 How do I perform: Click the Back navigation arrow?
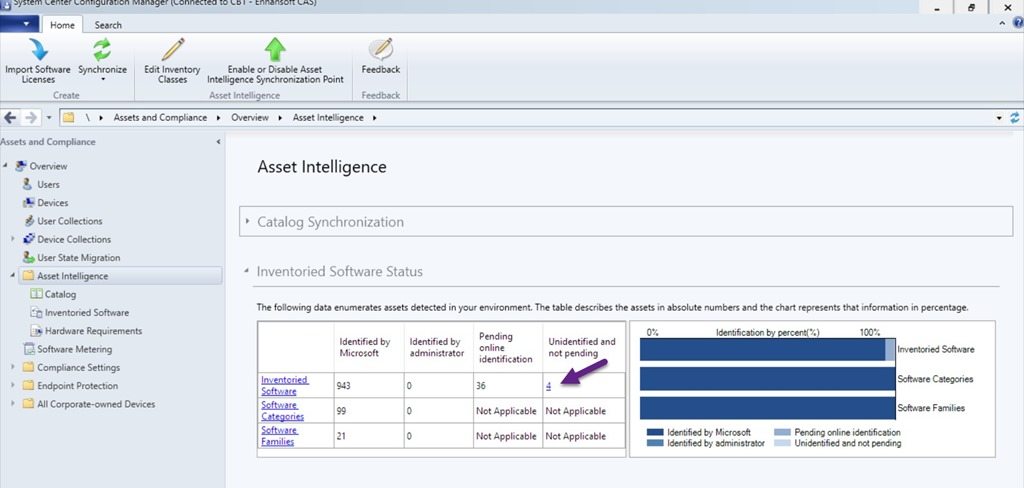10,118
